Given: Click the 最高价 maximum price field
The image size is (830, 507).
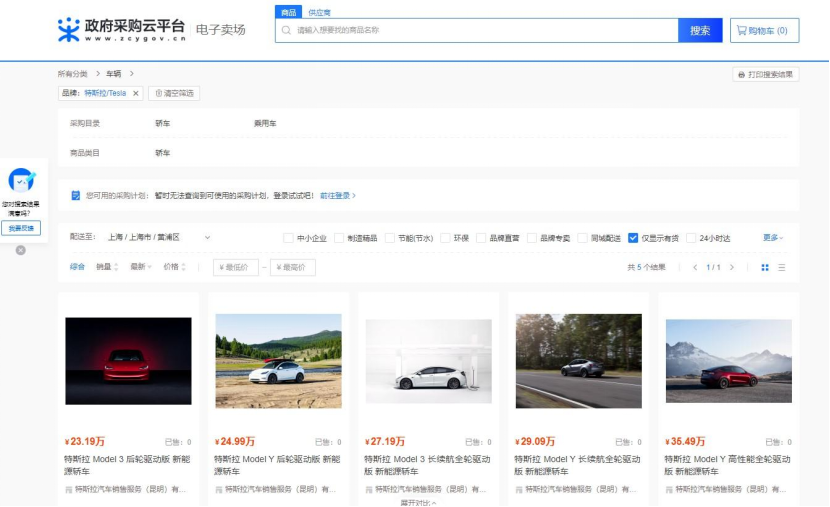Looking at the screenshot, I should (x=293, y=267).
